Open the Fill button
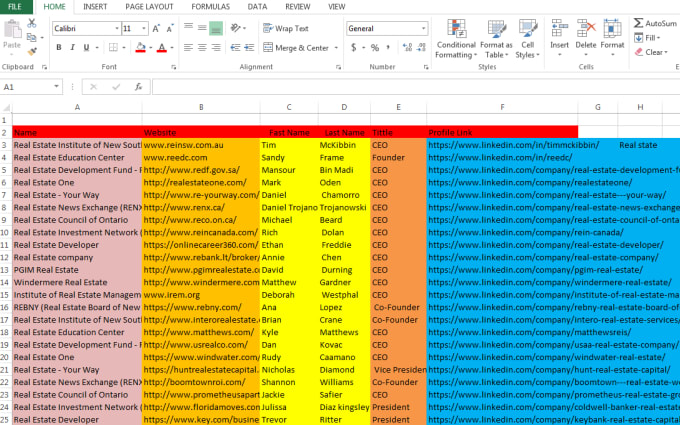 (647, 38)
